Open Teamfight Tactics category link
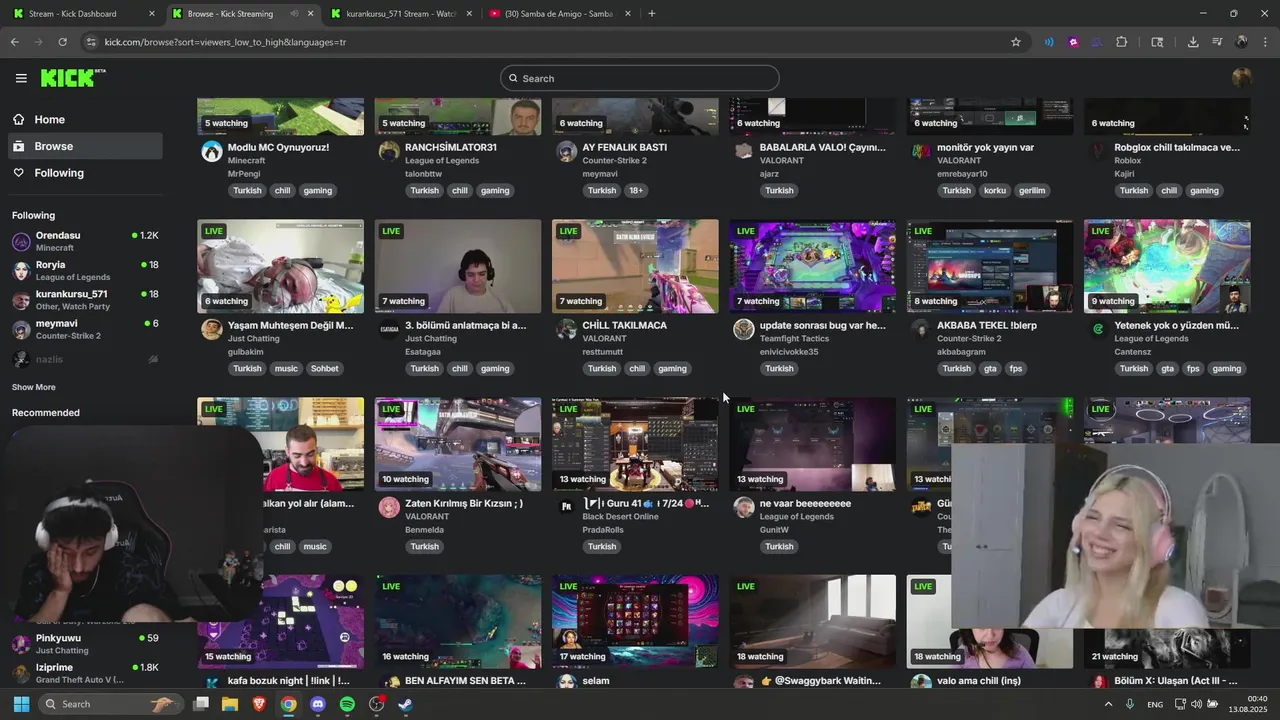Viewport: 1280px width, 720px height. (x=794, y=339)
